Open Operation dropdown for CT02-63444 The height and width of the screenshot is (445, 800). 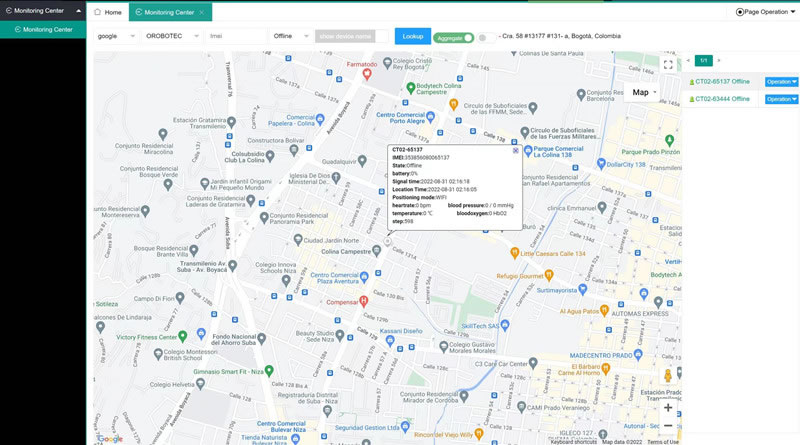point(781,99)
